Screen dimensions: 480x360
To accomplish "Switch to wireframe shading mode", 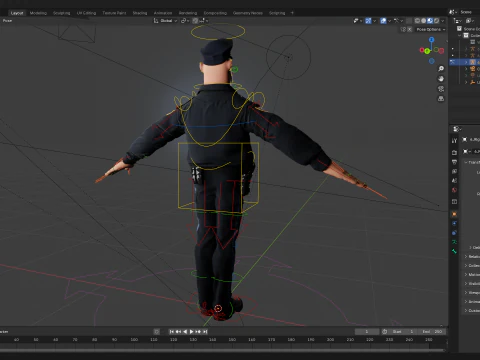I will click(x=417, y=21).
